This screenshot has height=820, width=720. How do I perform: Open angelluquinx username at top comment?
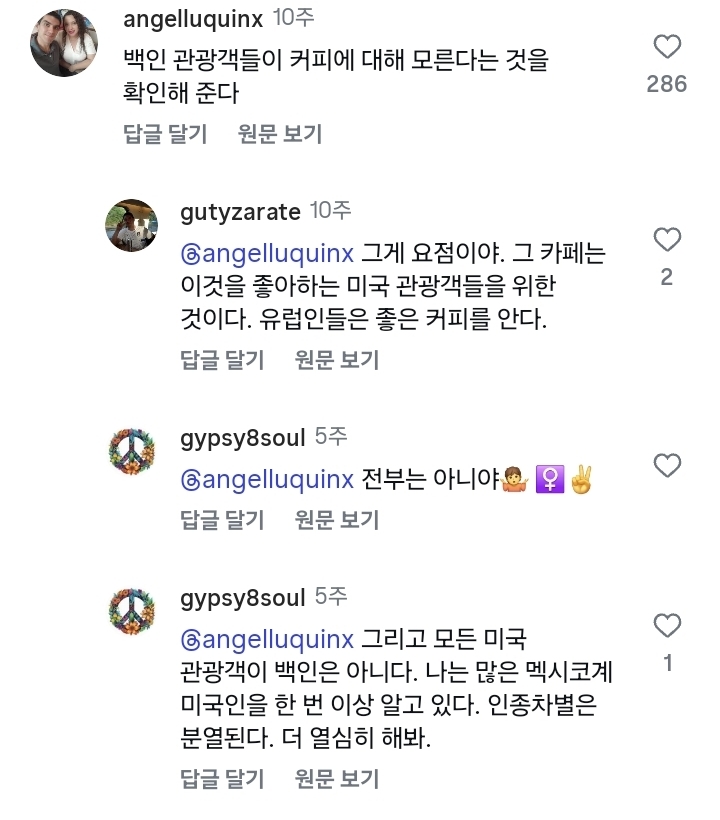pos(190,19)
